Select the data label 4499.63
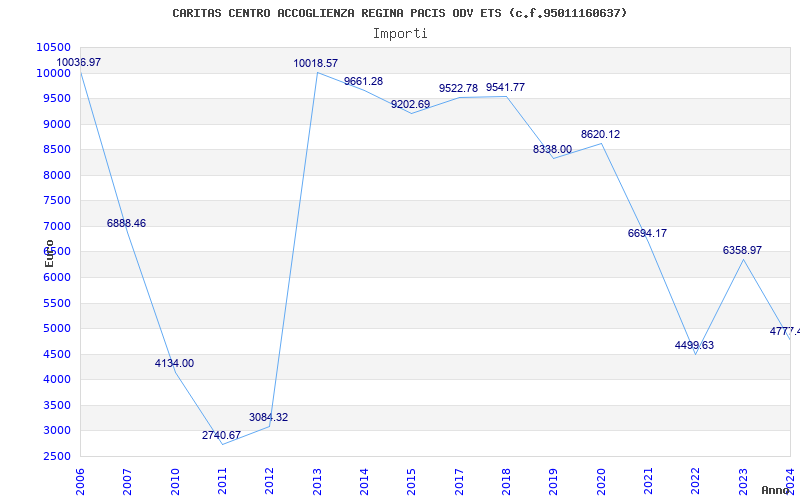The height and width of the screenshot is (500, 800). coord(694,346)
